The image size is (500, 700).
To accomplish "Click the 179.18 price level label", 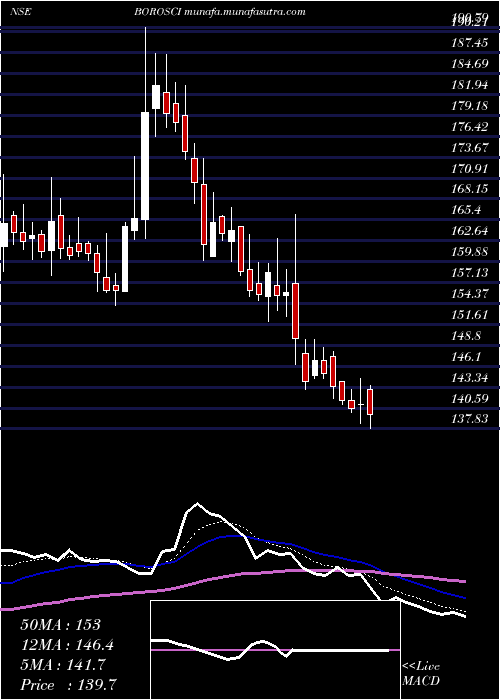I will pos(470,105).
